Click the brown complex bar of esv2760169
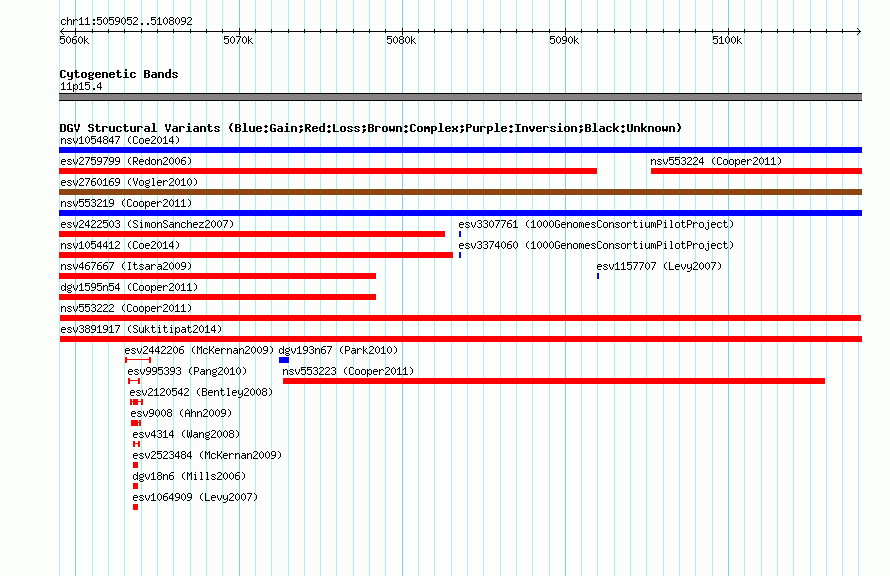Viewport: 890px width, 576px height. click(460, 192)
